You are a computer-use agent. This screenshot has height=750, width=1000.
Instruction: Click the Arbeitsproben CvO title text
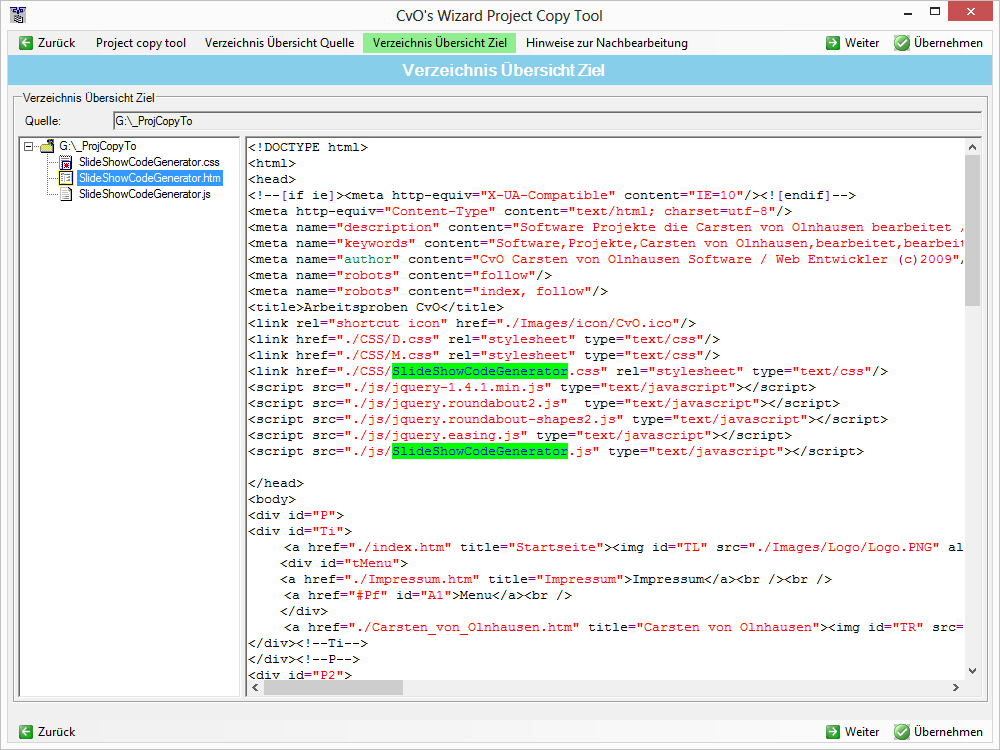pyautogui.click(x=372, y=307)
